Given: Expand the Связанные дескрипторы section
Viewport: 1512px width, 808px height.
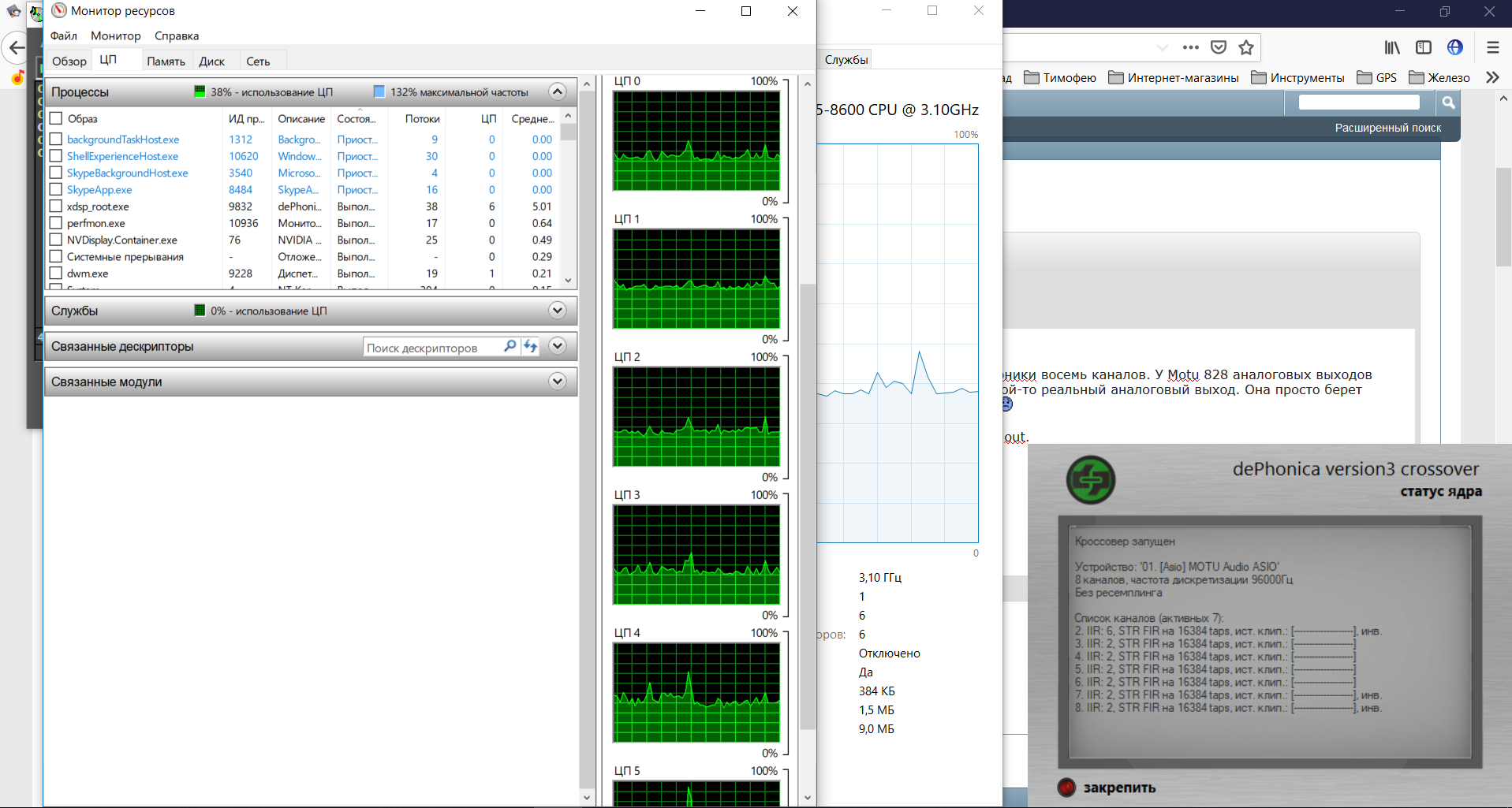Looking at the screenshot, I should tap(557, 346).
